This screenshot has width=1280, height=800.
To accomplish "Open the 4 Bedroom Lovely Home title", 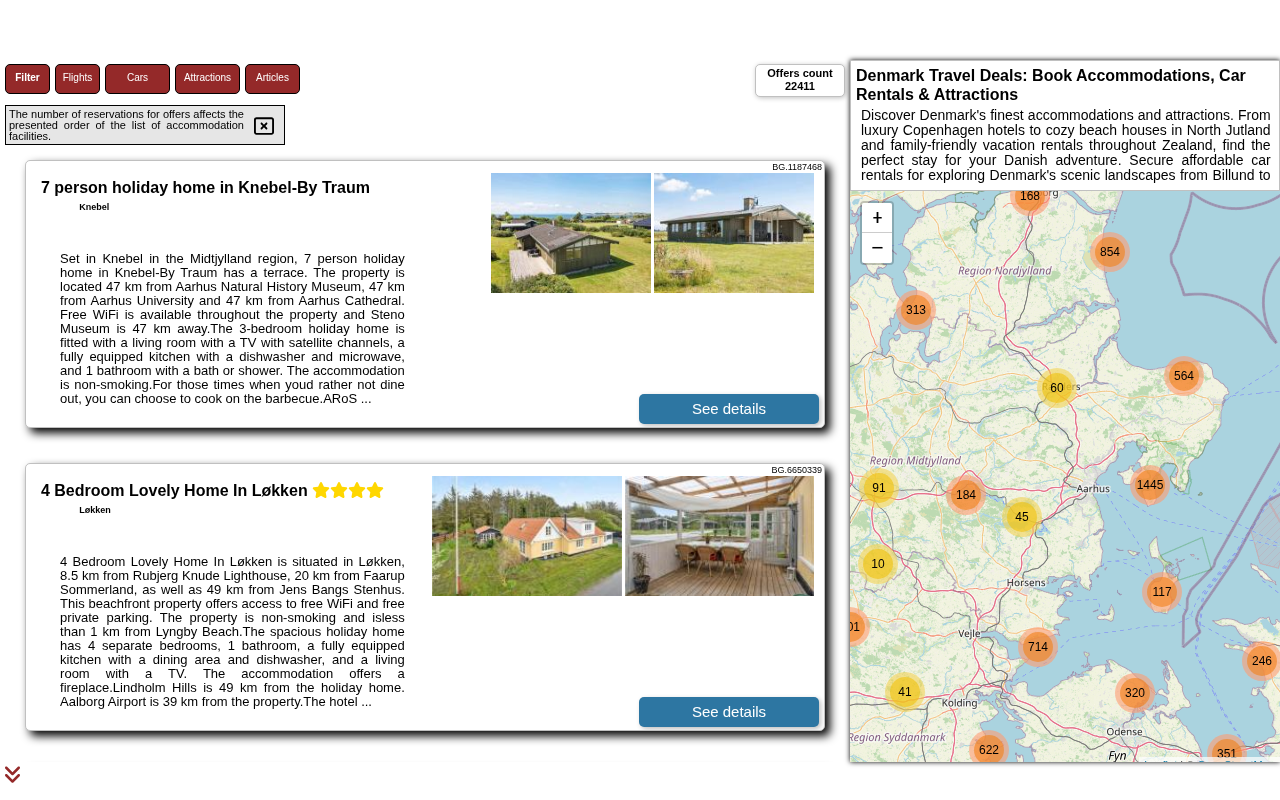I will point(174,491).
